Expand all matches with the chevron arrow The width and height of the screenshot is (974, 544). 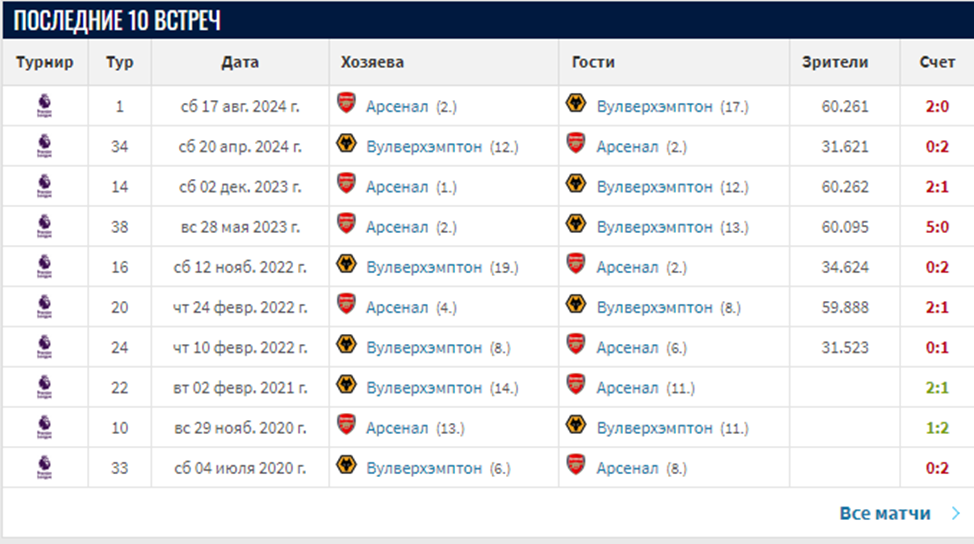[x=955, y=514]
